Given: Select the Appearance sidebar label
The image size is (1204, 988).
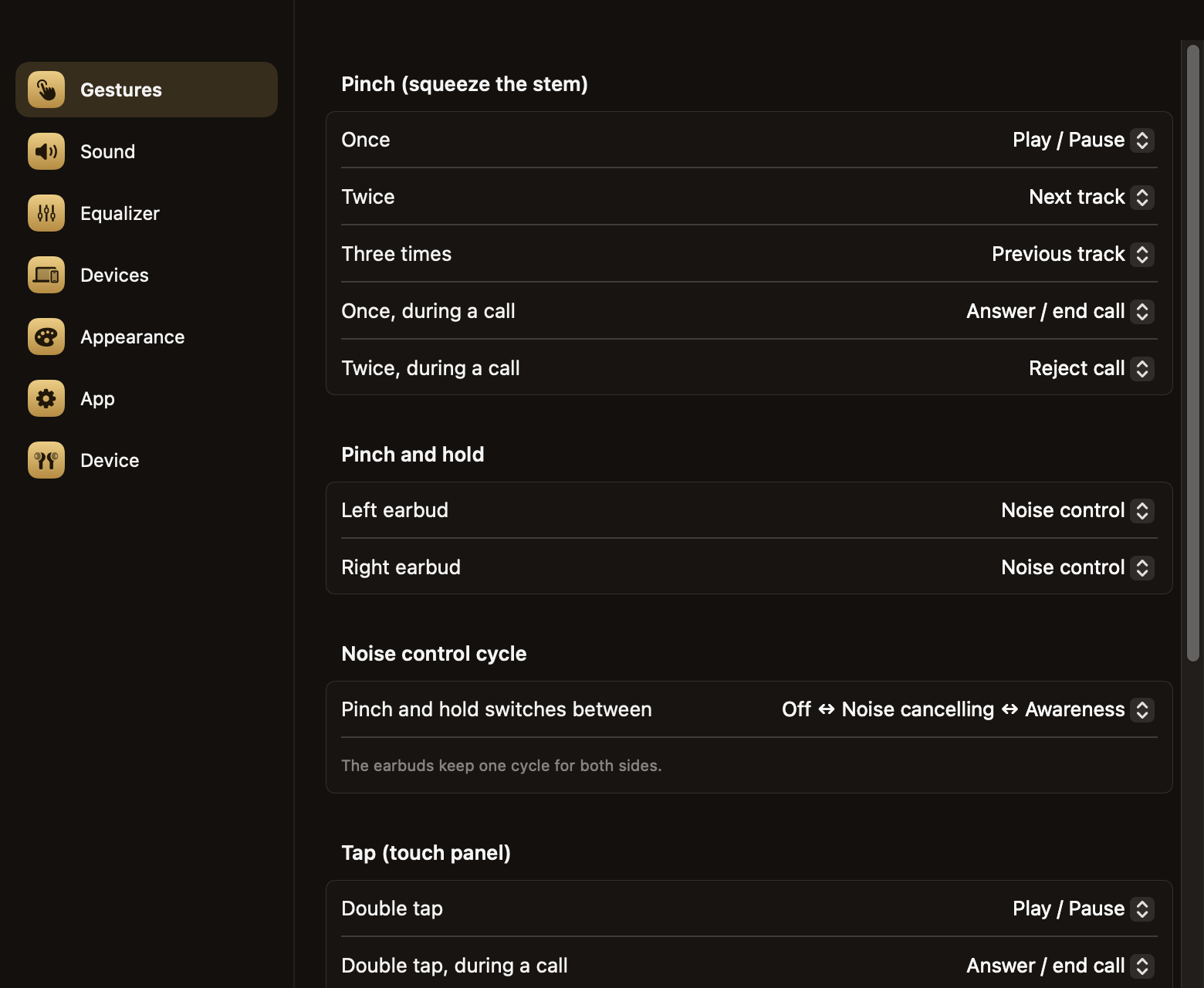Looking at the screenshot, I should pos(133,337).
